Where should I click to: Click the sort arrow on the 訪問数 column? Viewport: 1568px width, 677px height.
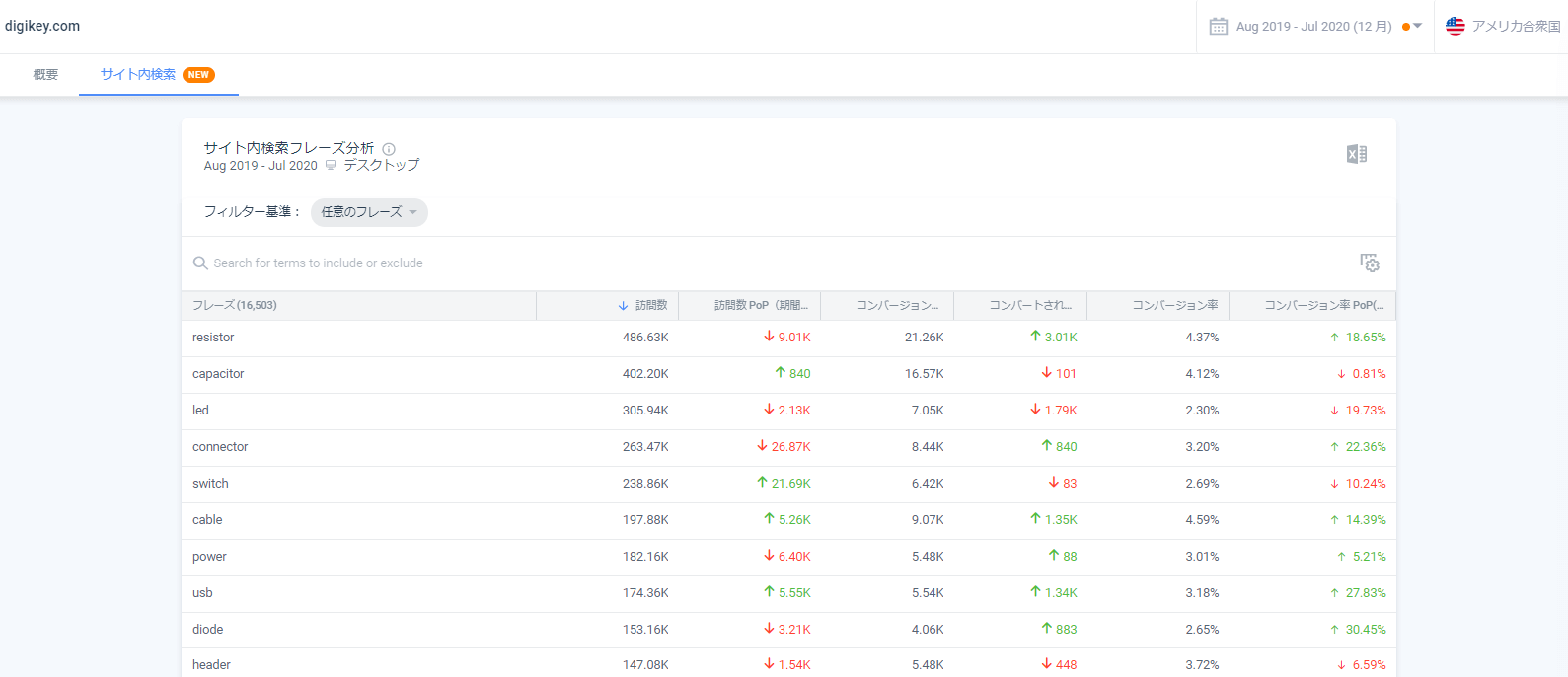click(623, 306)
